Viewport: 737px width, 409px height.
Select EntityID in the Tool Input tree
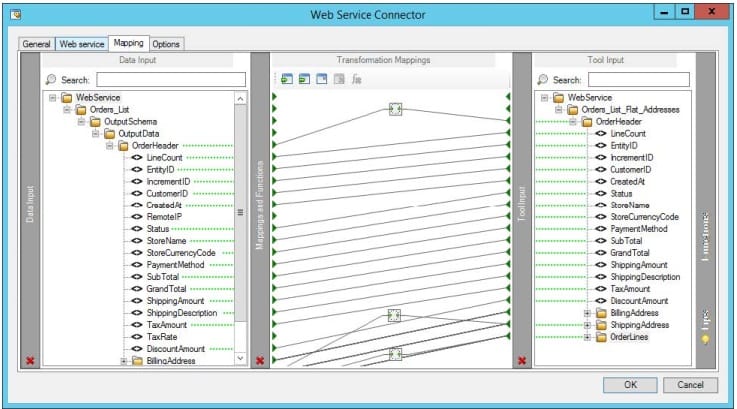624,146
